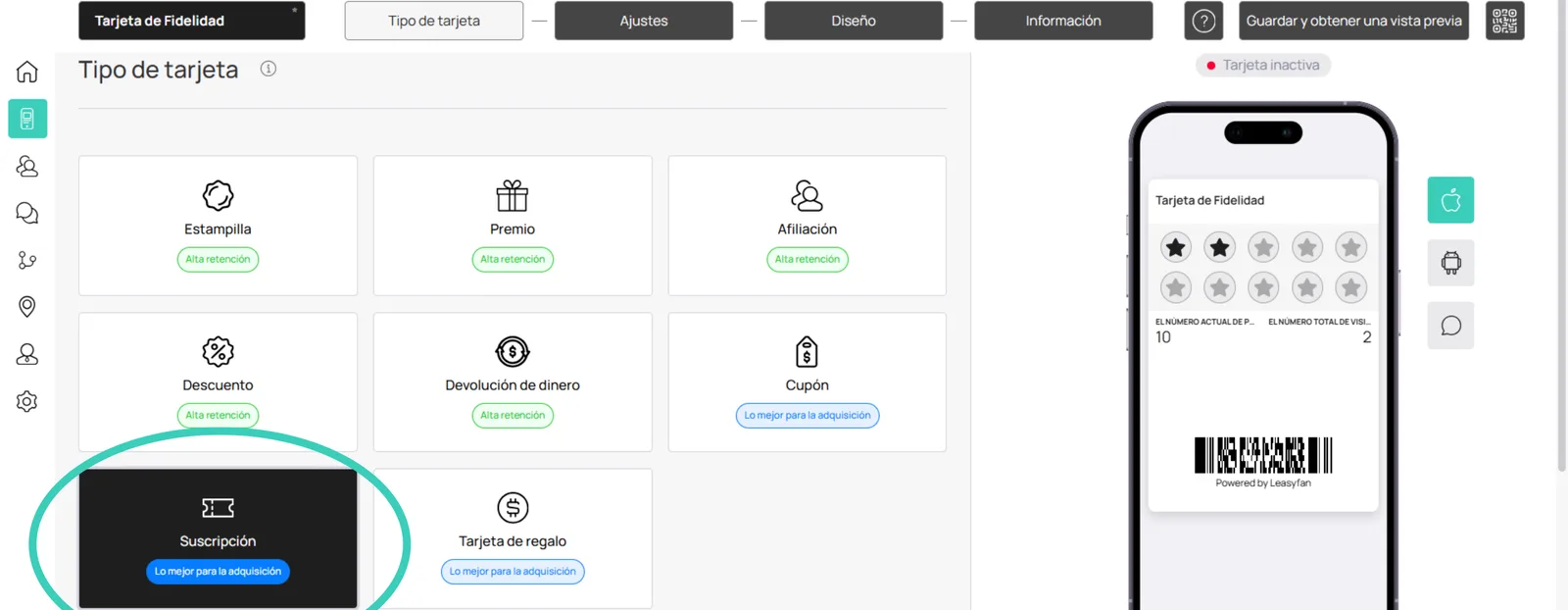Click the Cupón price tag icon
Screen dimensions: 1568x610
pyautogui.click(x=807, y=351)
